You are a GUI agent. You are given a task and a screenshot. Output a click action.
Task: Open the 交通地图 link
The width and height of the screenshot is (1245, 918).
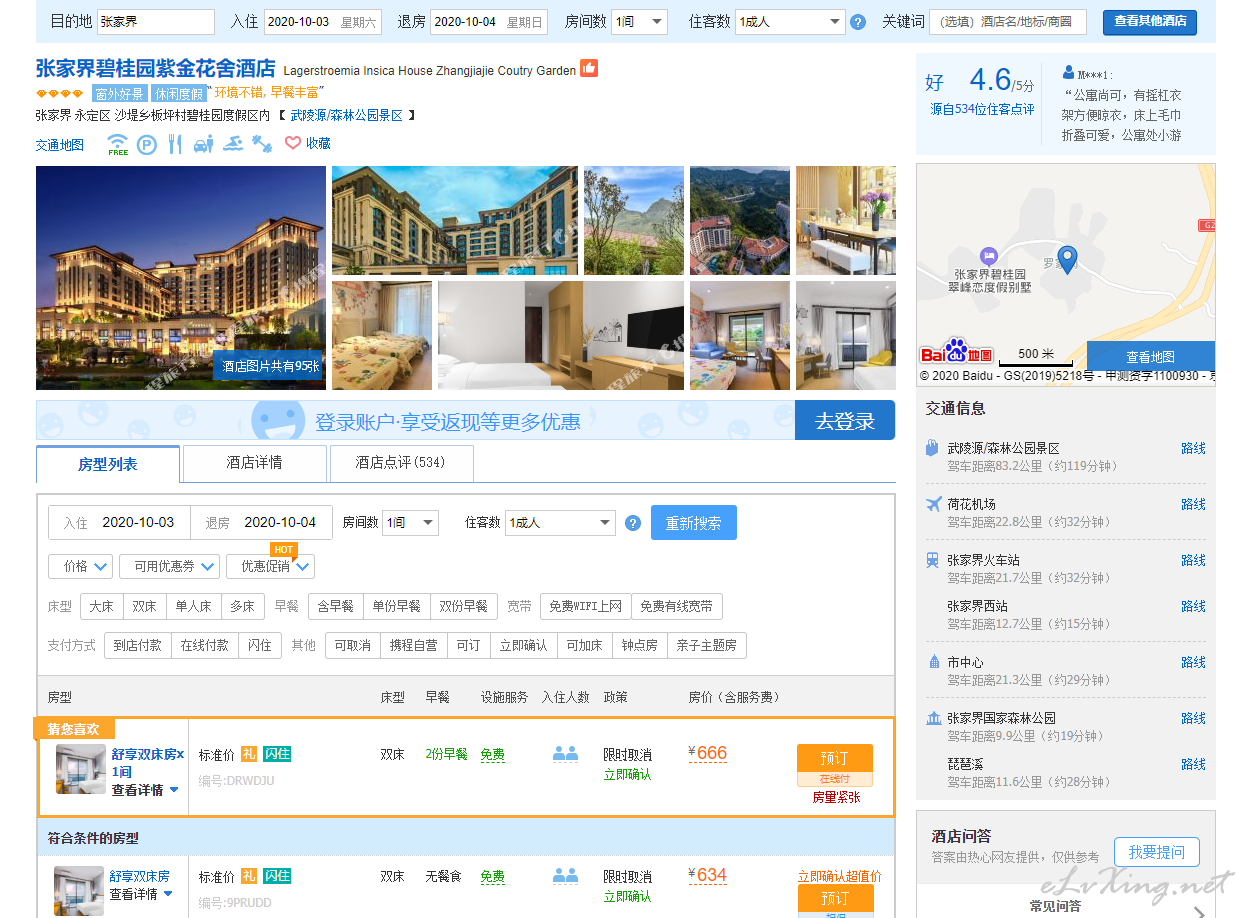60,145
